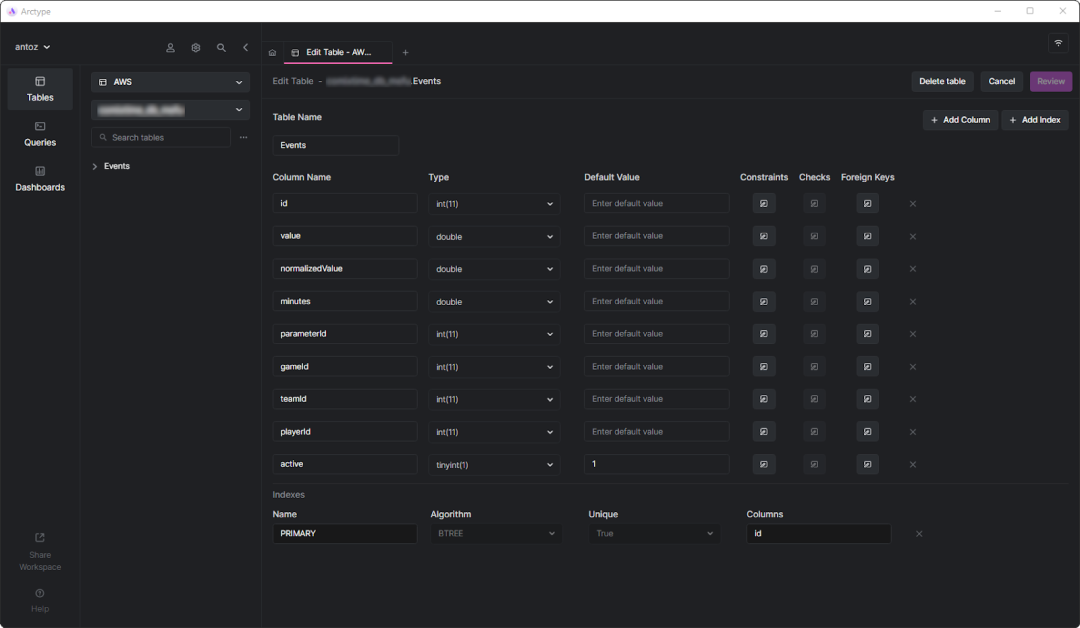Viewport: 1080px width, 628px height.
Task: Edit foreign keys for the id column
Action: tap(867, 203)
